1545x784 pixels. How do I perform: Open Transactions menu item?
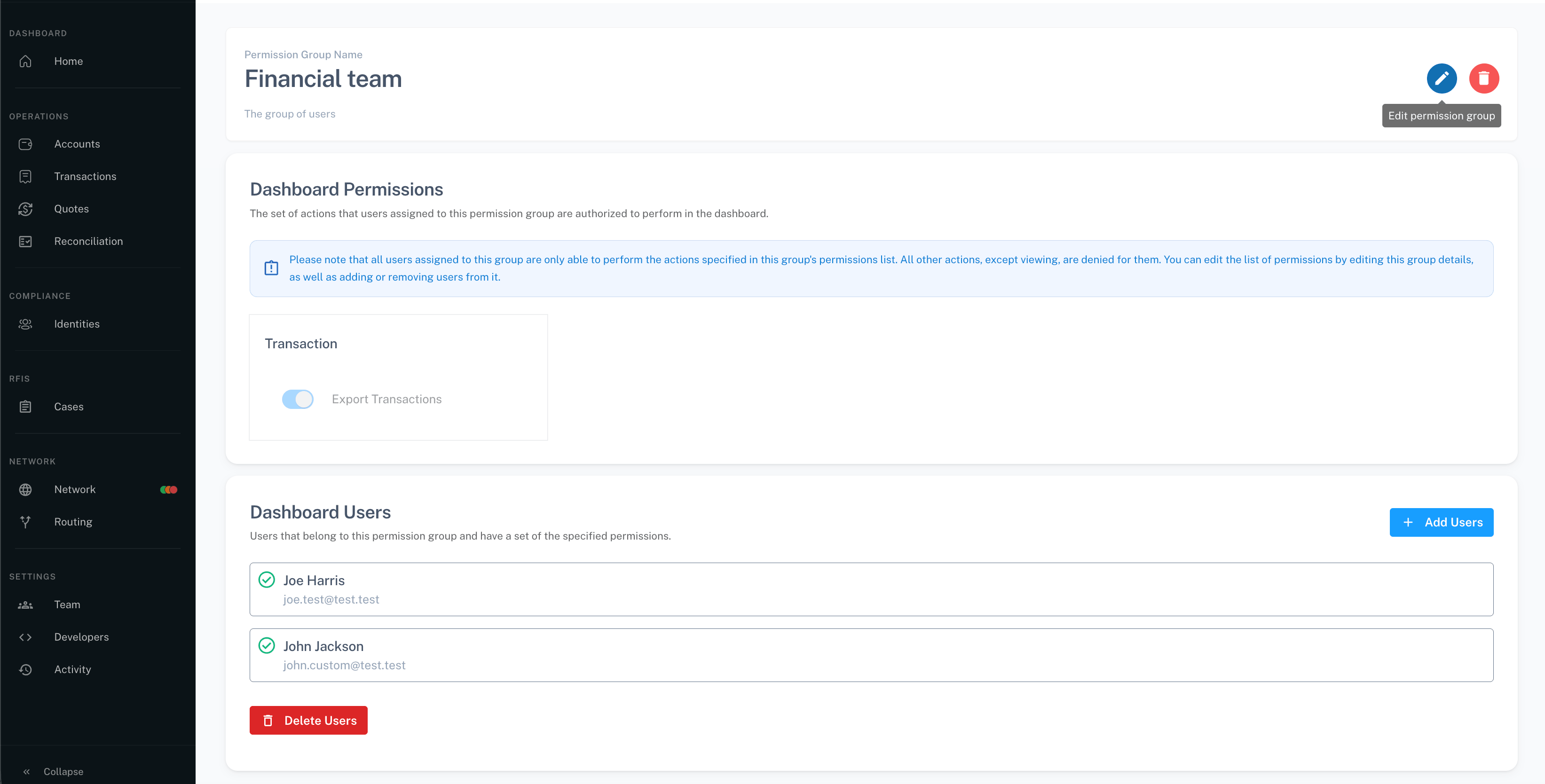(x=85, y=176)
